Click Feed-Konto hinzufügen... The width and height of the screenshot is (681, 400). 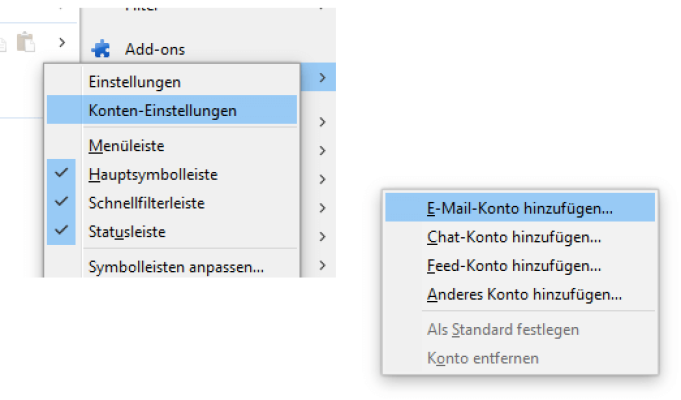tap(513, 266)
